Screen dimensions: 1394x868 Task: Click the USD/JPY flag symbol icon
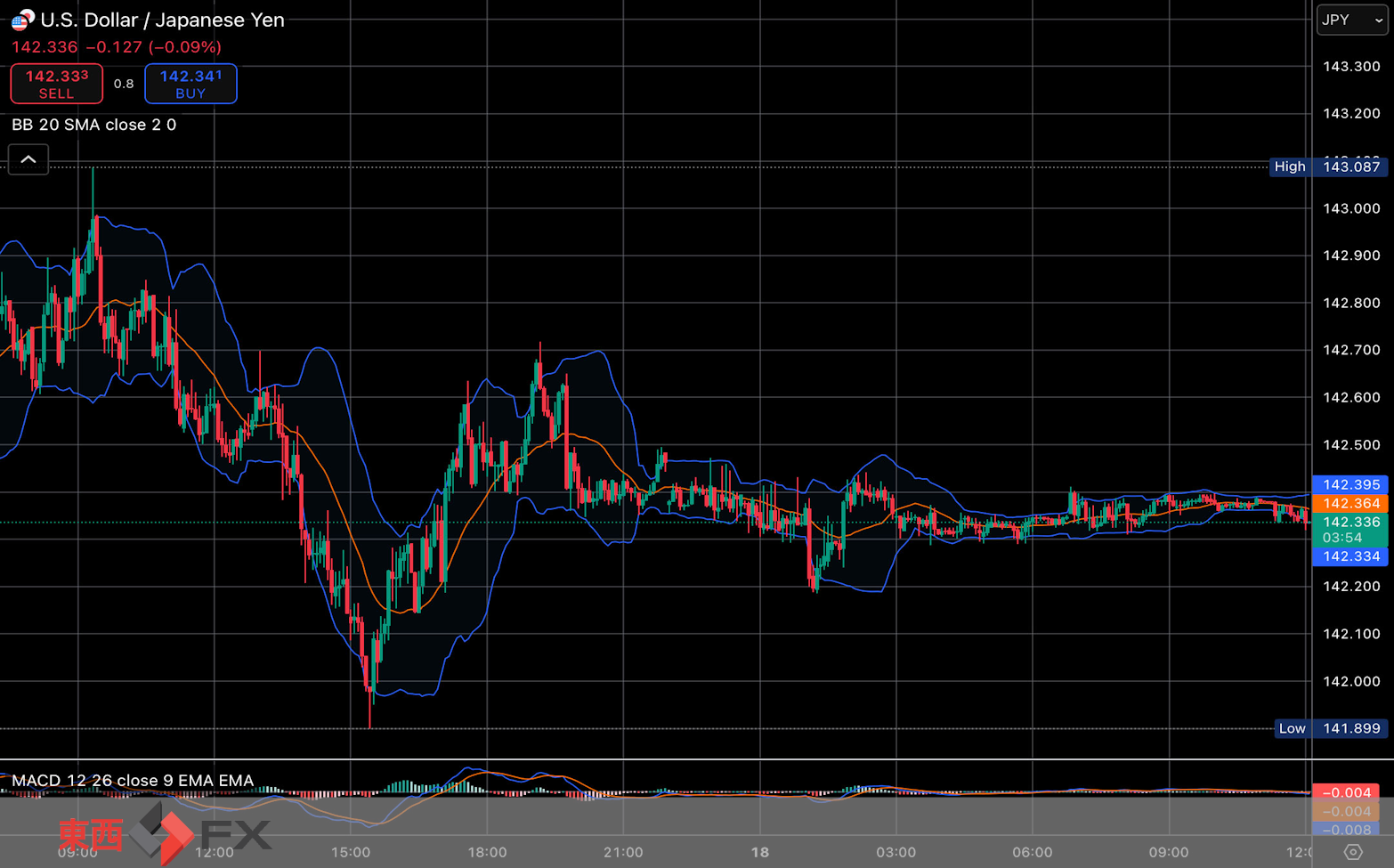(22, 19)
